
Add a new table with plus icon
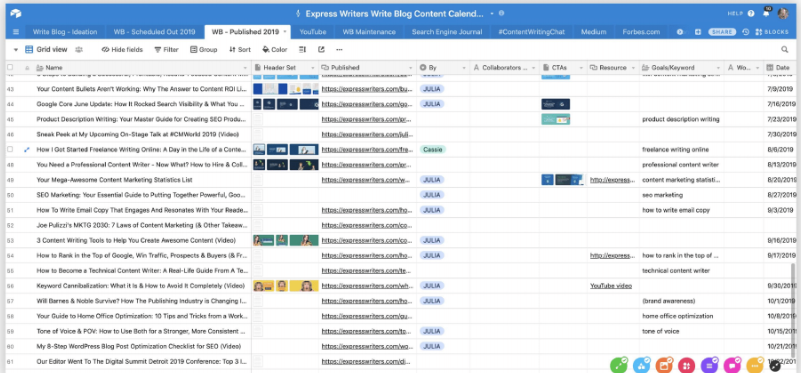click(x=698, y=32)
